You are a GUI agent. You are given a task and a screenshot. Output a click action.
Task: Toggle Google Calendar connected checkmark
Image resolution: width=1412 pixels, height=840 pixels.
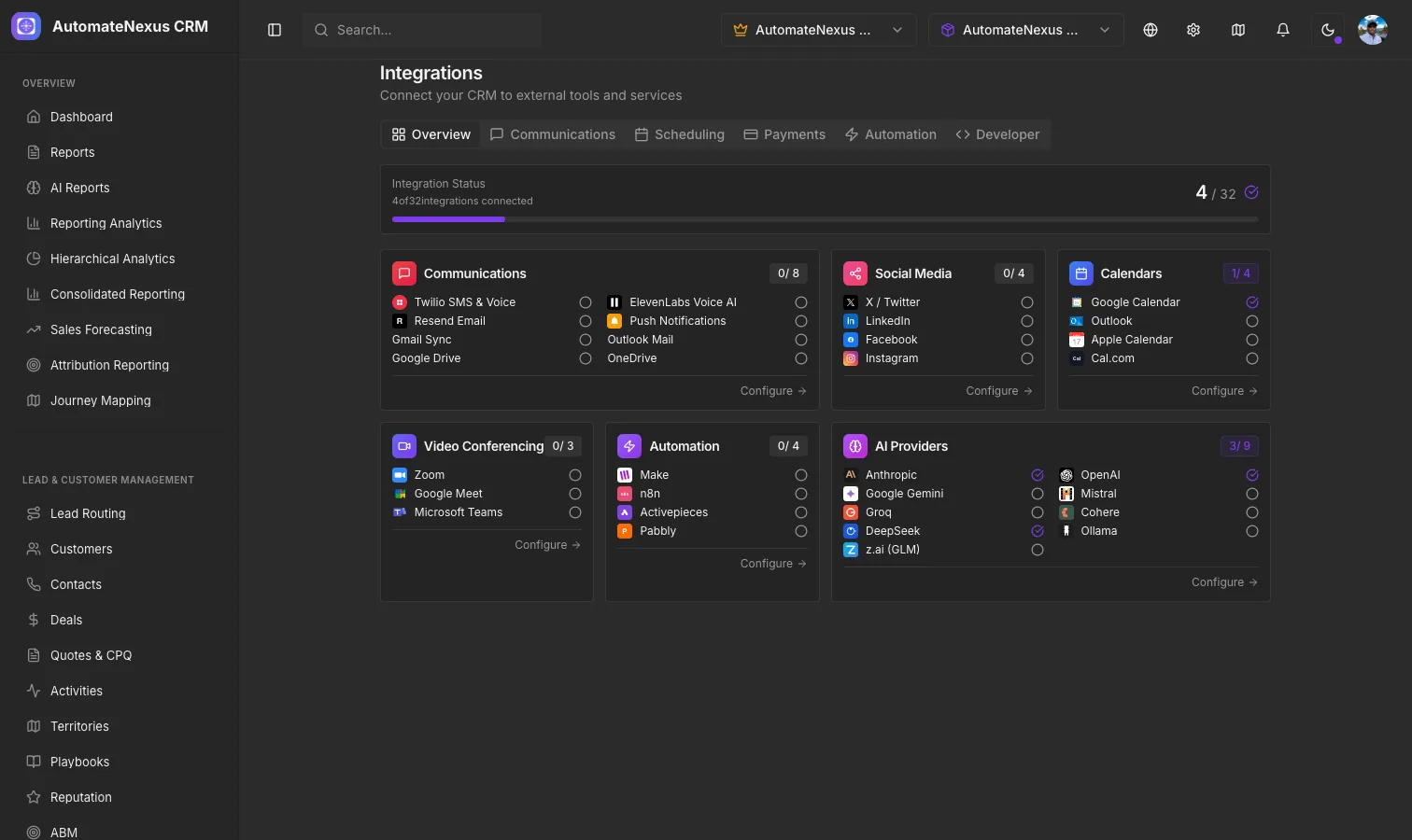point(1252,302)
